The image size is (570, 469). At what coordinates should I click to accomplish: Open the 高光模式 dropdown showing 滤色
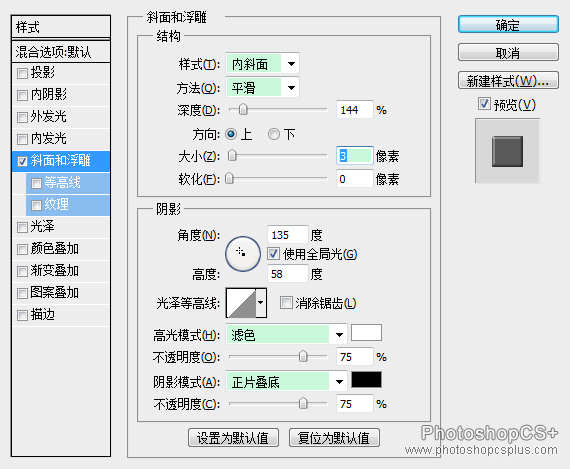(x=286, y=334)
